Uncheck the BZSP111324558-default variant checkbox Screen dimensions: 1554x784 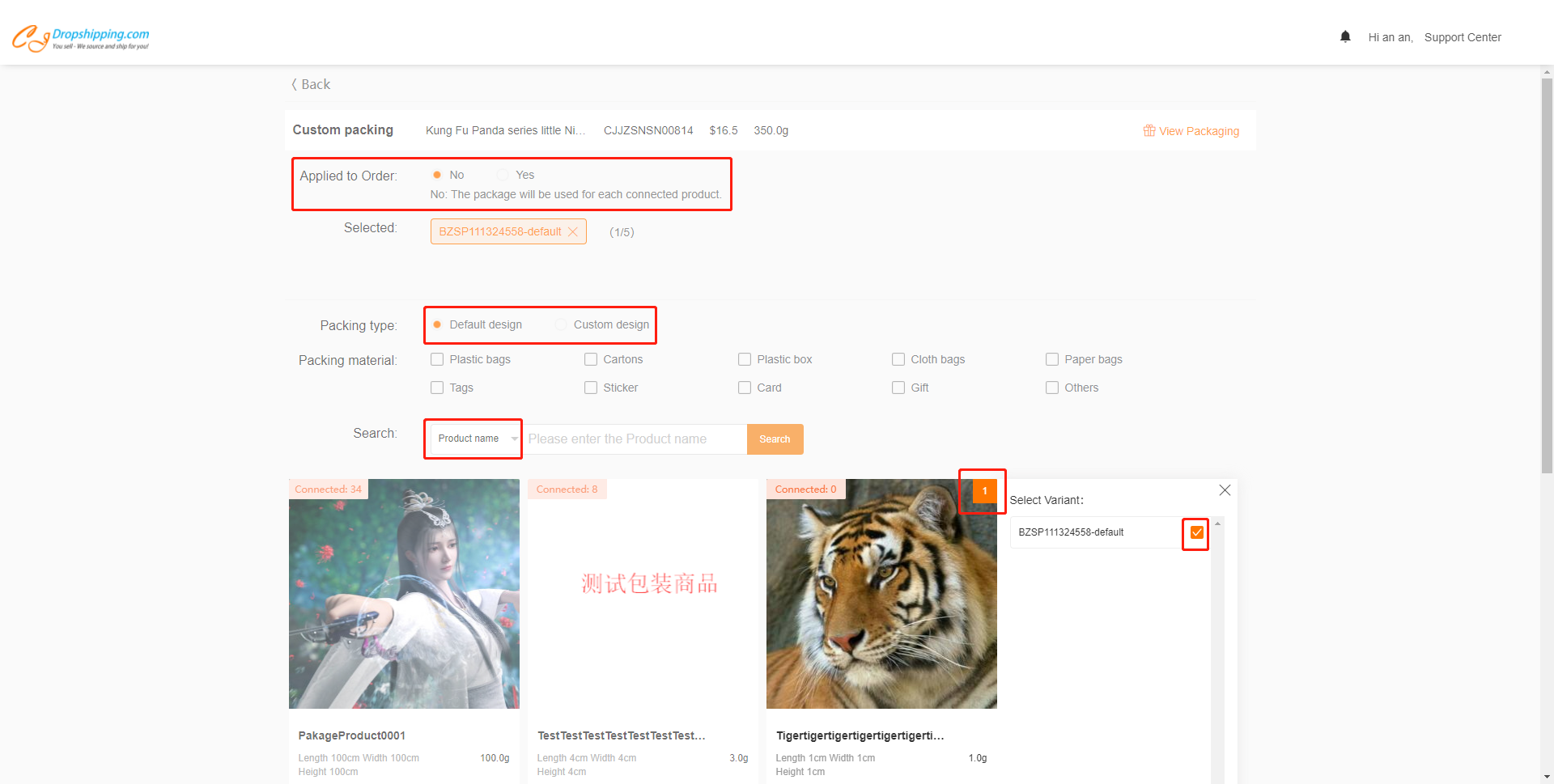click(1196, 533)
